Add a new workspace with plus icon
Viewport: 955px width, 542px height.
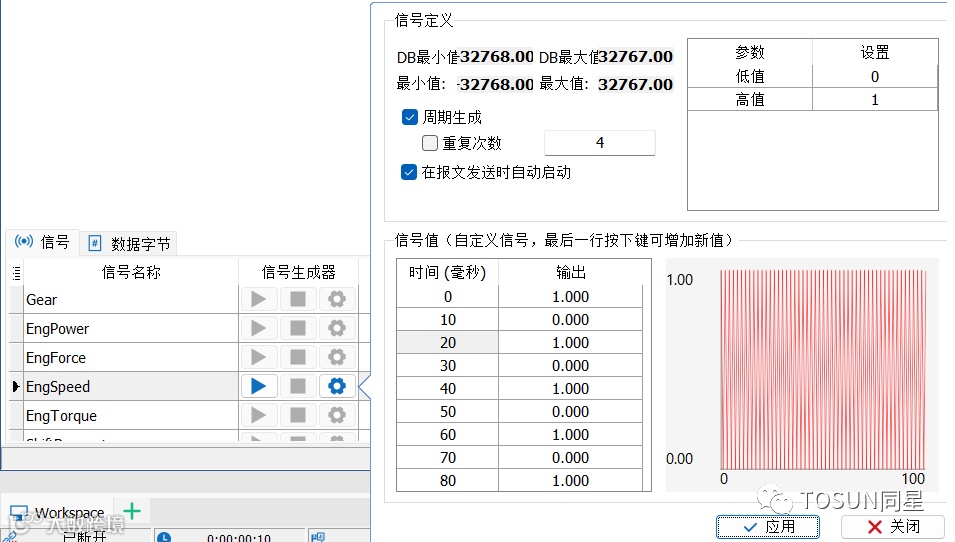pos(132,511)
